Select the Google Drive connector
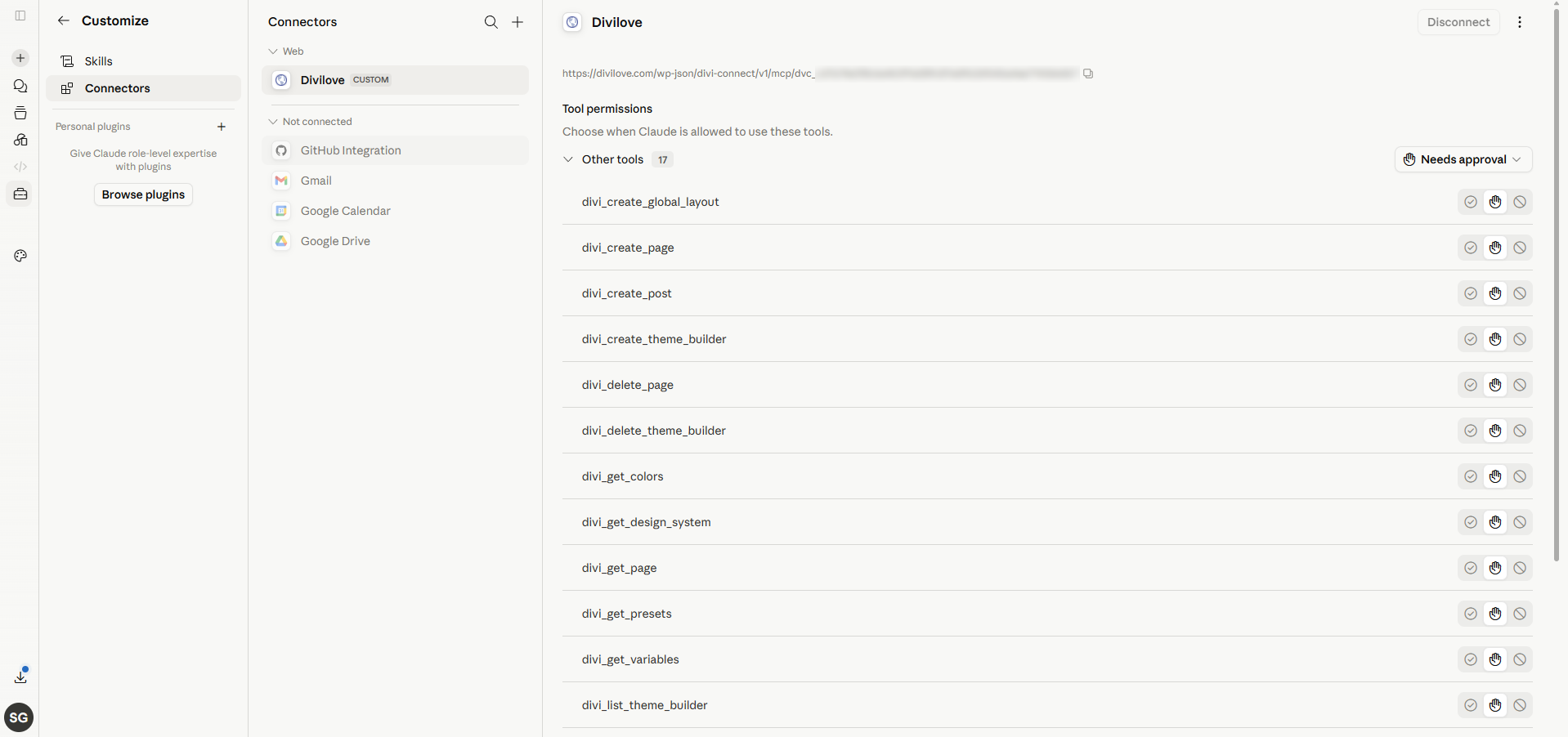The image size is (1568, 737). pos(395,241)
